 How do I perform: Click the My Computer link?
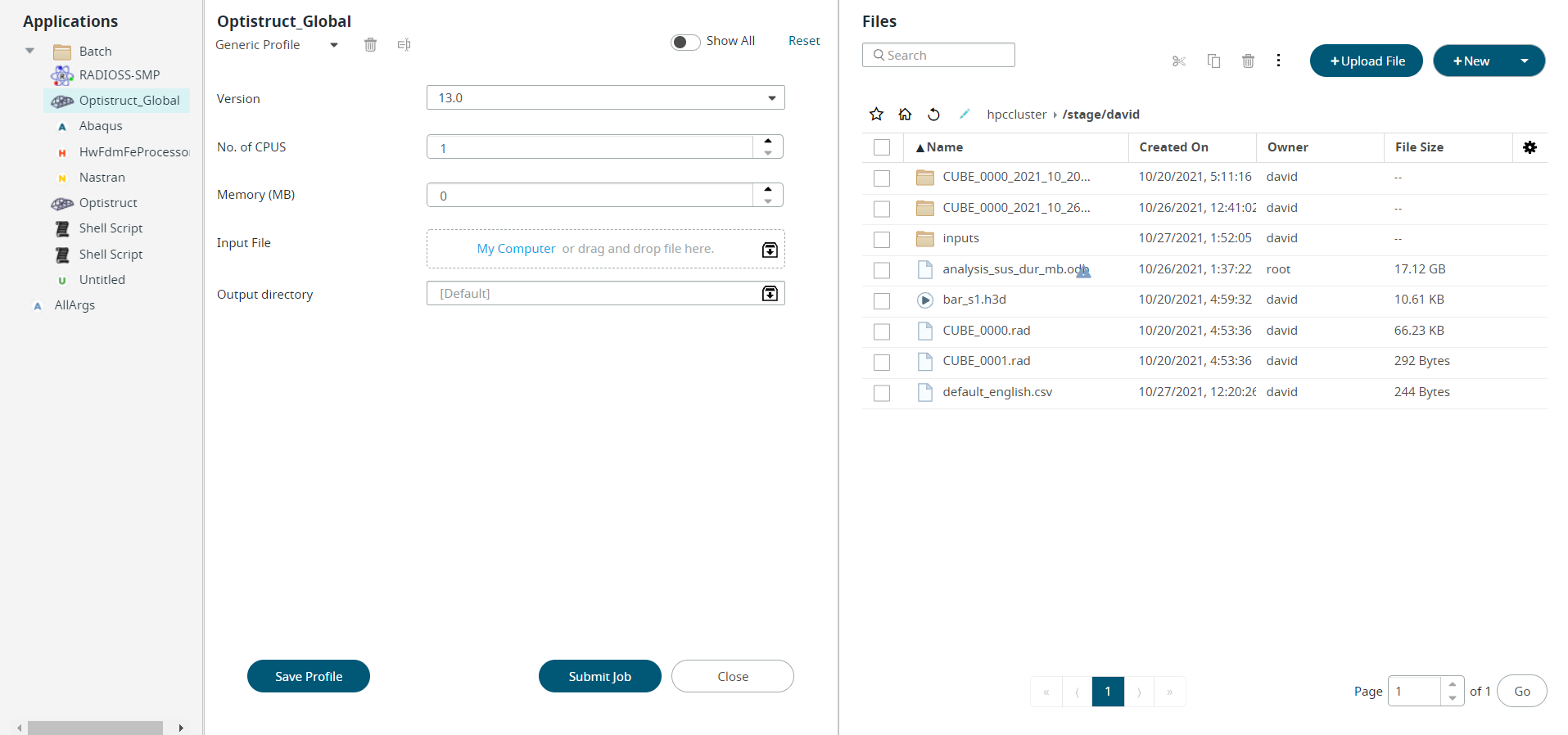516,249
